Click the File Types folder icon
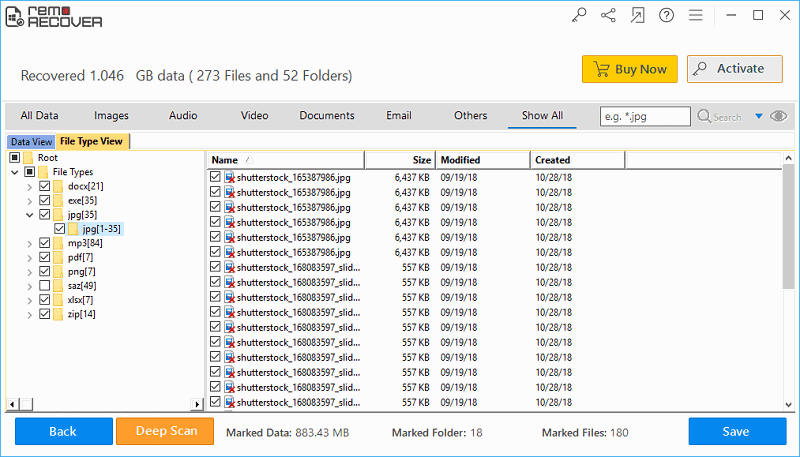This screenshot has width=800, height=457. click(43, 172)
